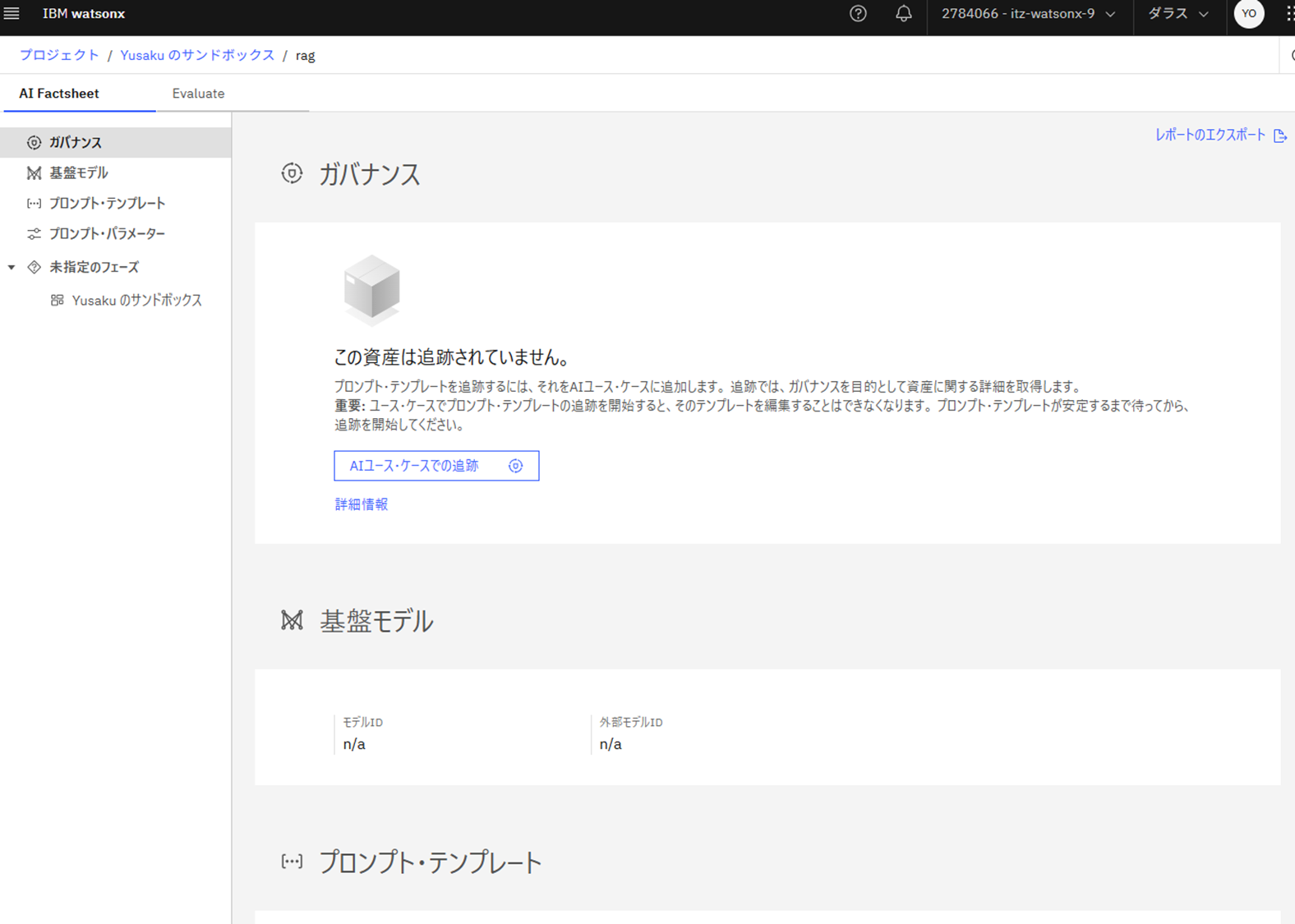Click the report export icon

[x=1279, y=136]
